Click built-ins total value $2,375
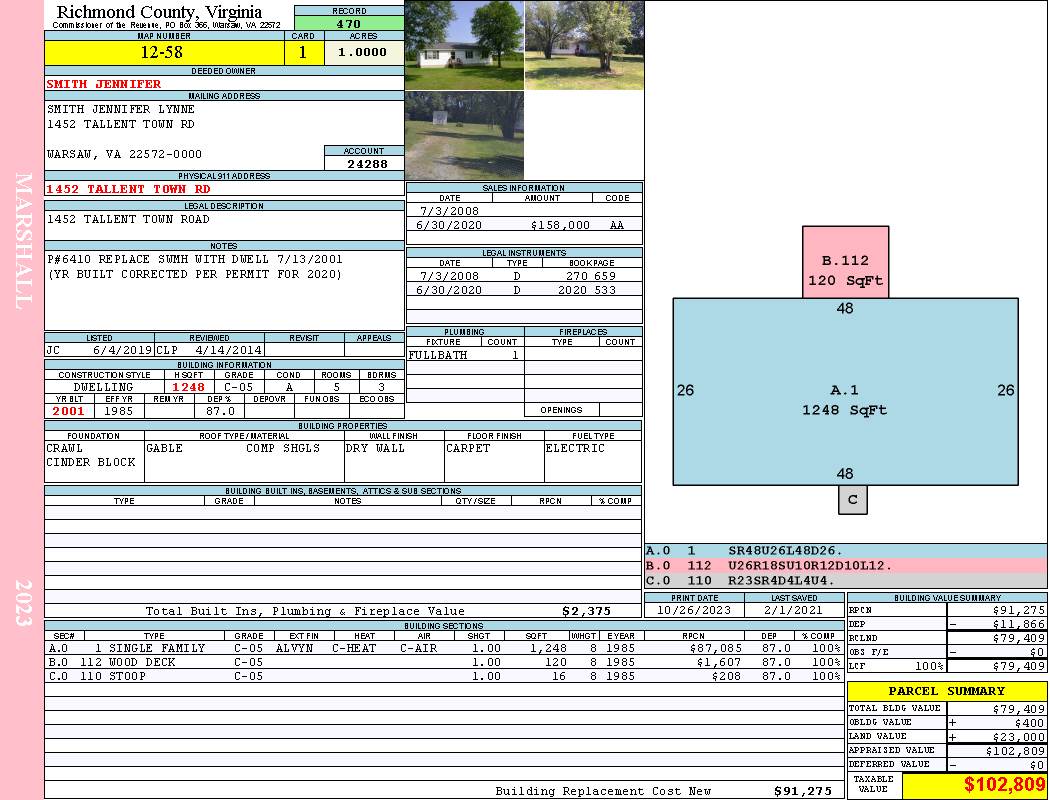Screen dimensions: 1050x800 point(587,611)
